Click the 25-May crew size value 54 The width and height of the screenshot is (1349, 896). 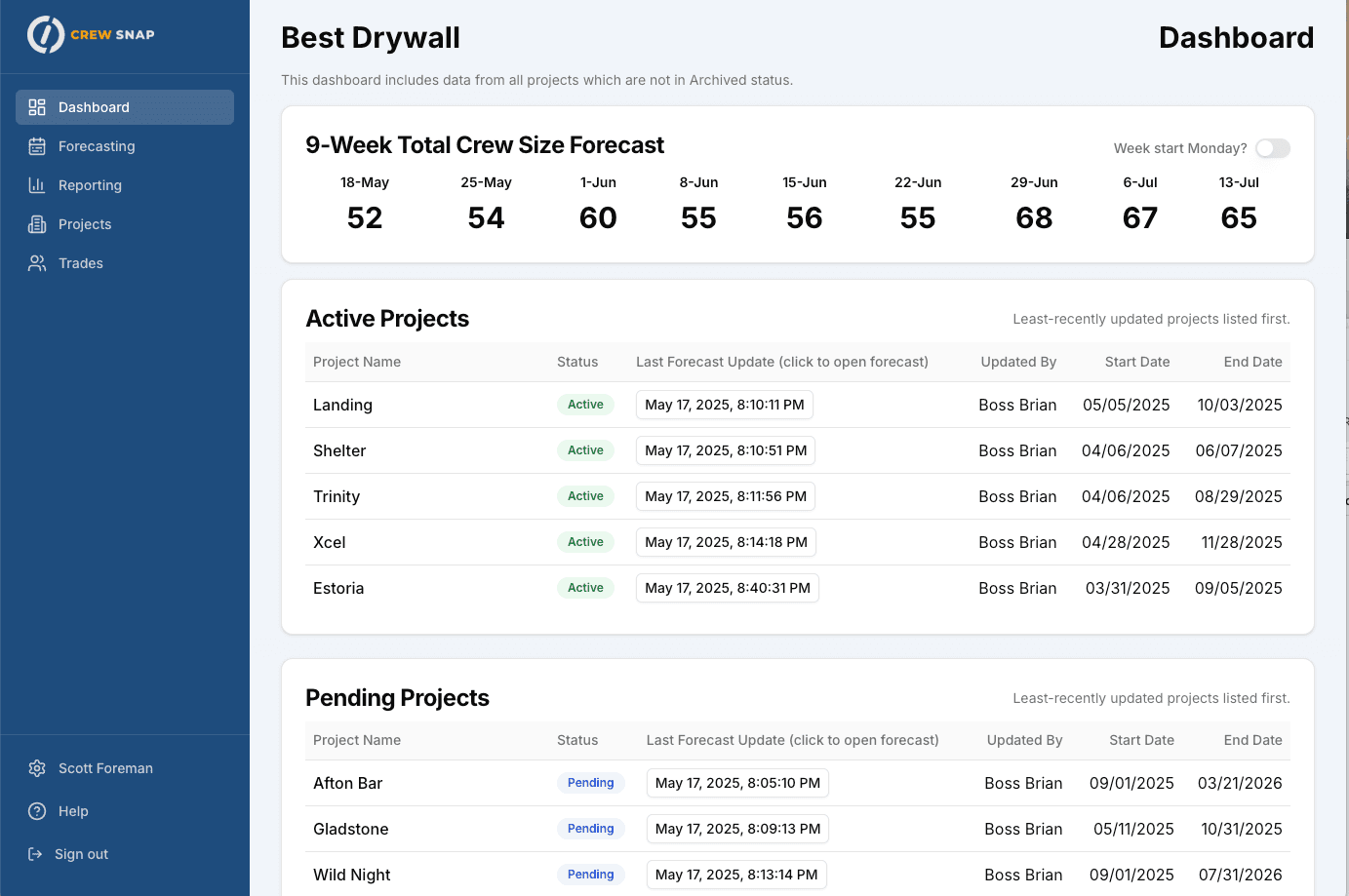click(x=486, y=217)
